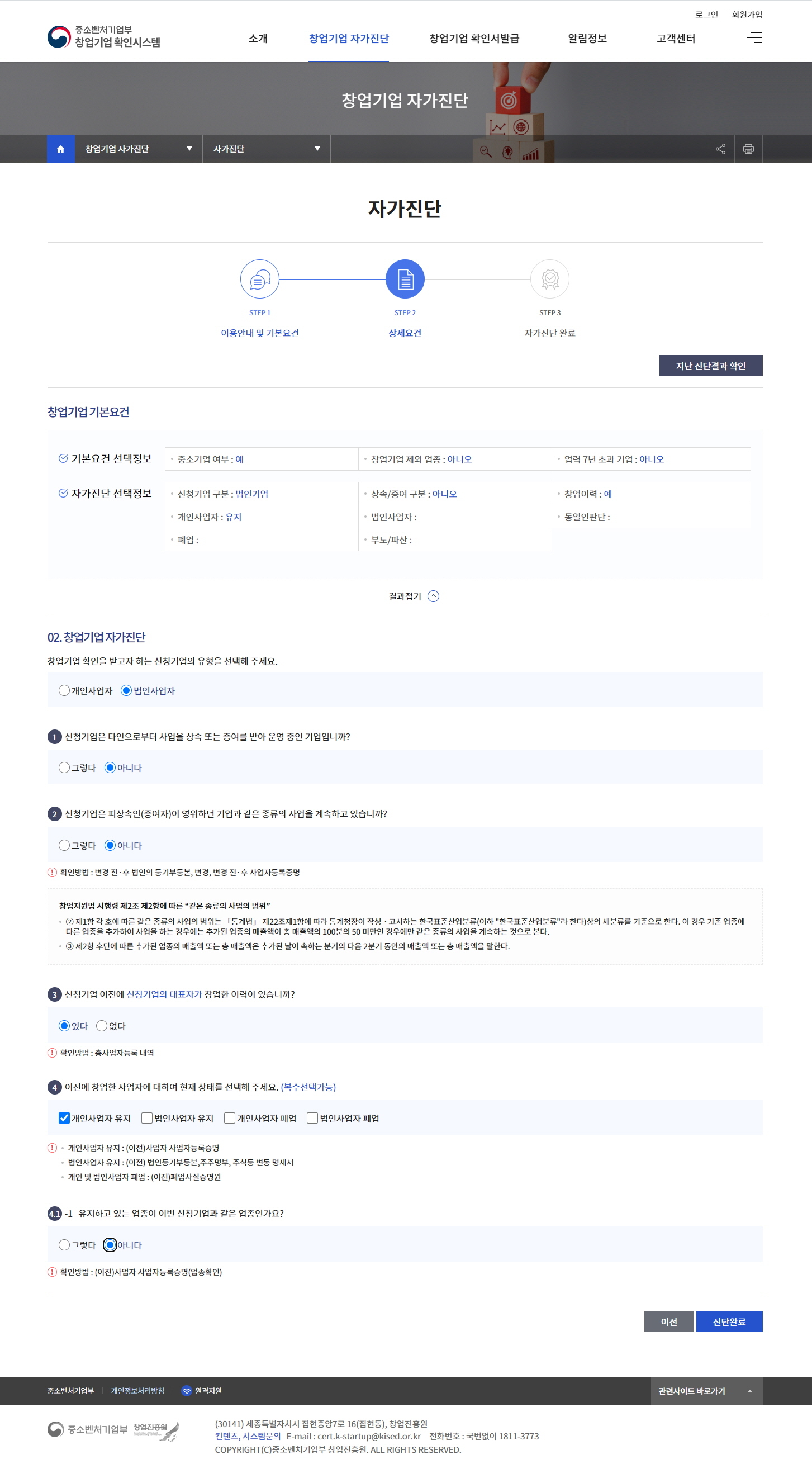Open the hamburger full menu icon

tap(754, 37)
